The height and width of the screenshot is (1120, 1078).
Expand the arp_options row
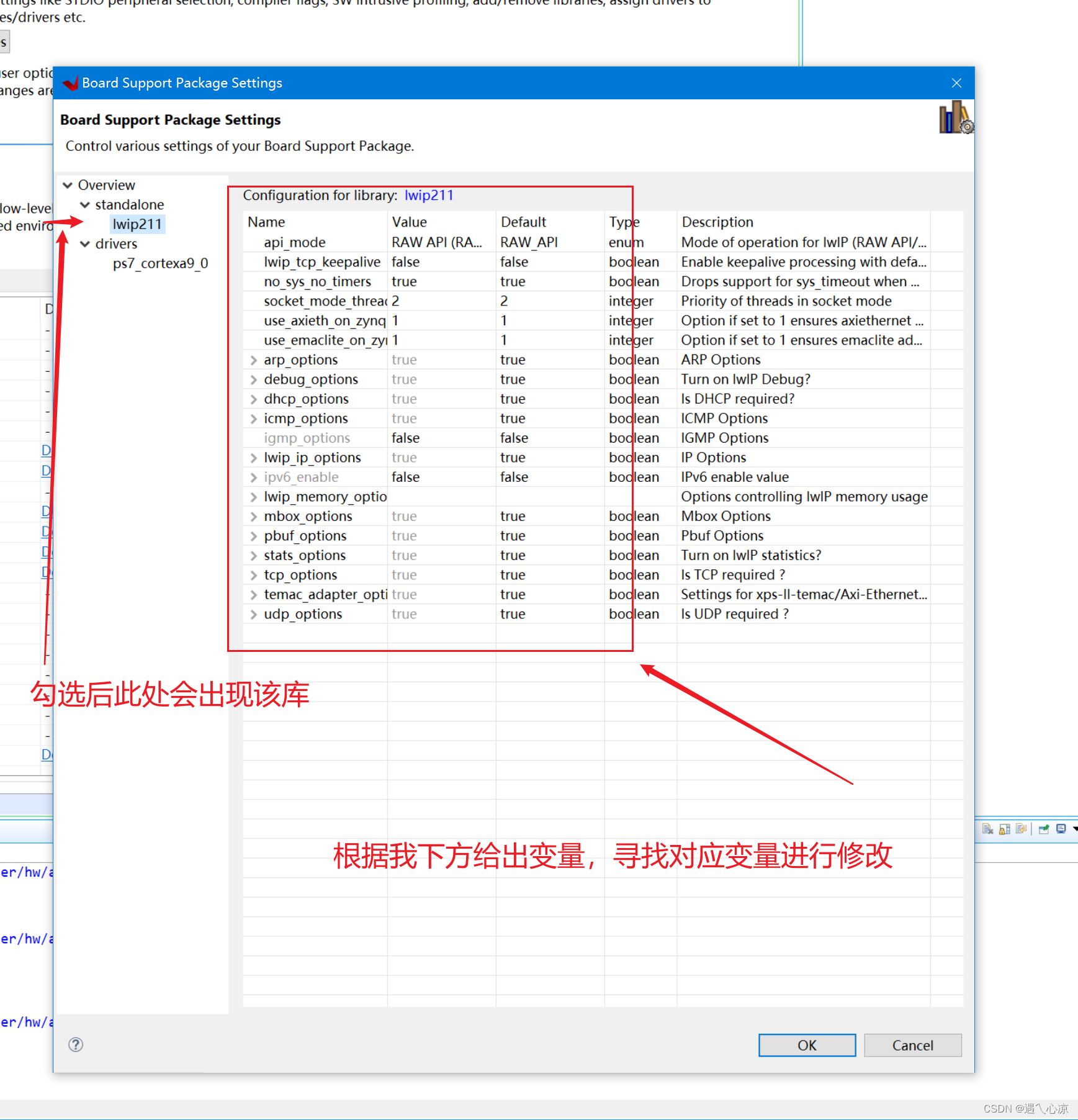(x=253, y=360)
